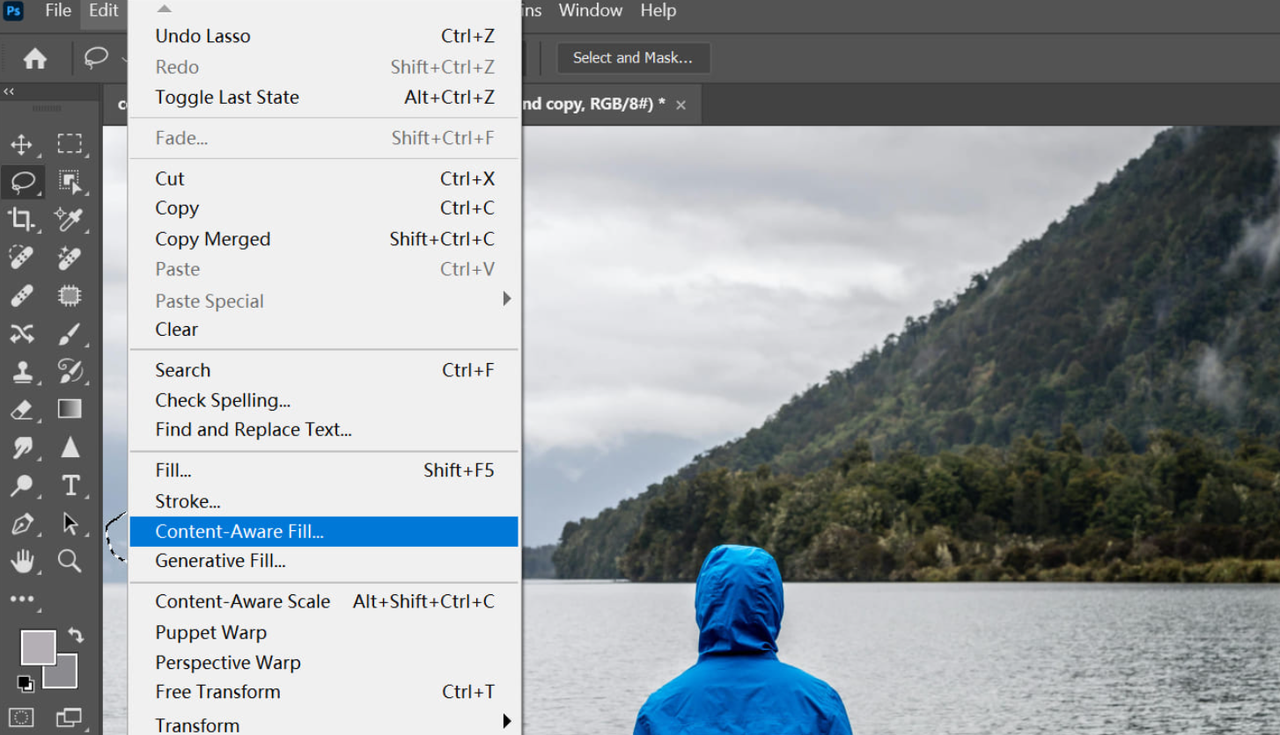
Task: Grab the Hand tool
Action: point(22,561)
